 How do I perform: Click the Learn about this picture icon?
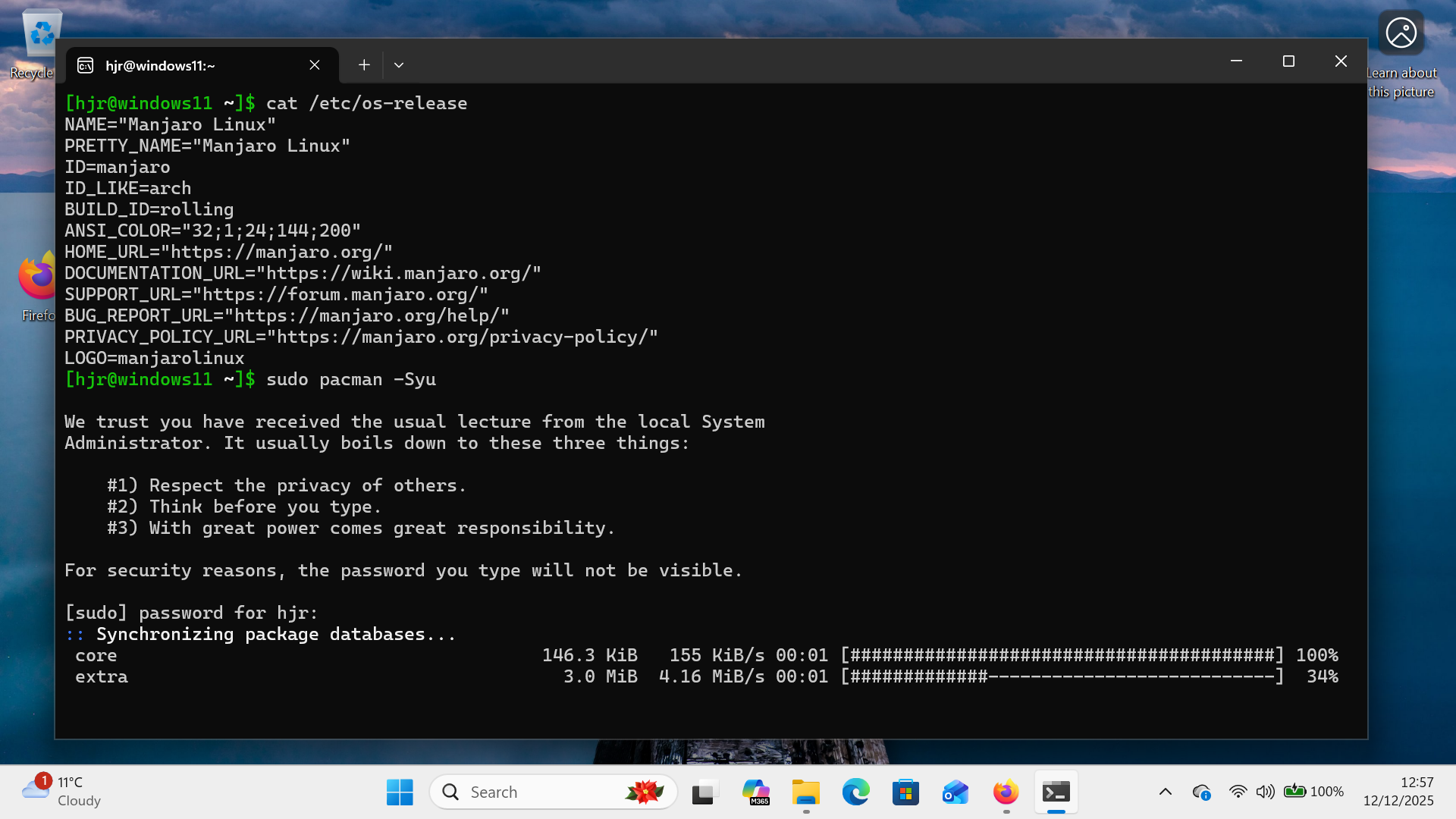pyautogui.click(x=1401, y=33)
